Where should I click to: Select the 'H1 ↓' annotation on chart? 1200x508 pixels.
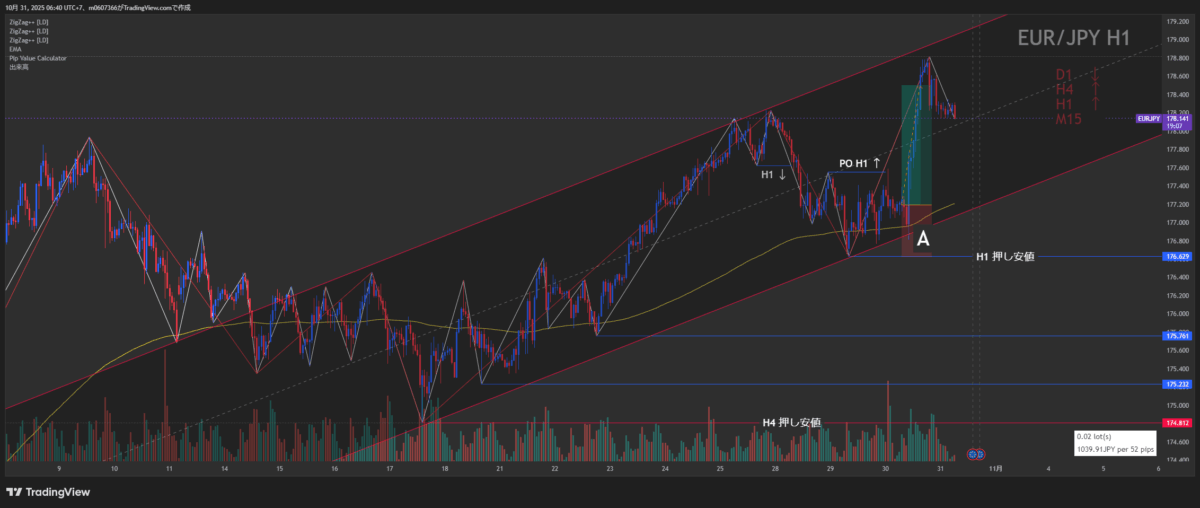point(774,174)
